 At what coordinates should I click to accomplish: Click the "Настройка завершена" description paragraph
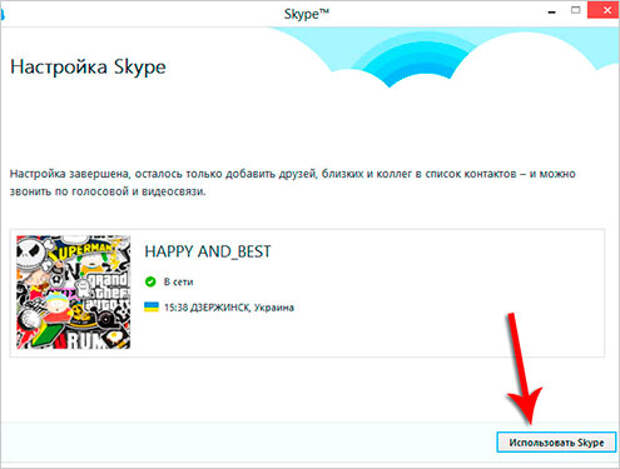293,182
